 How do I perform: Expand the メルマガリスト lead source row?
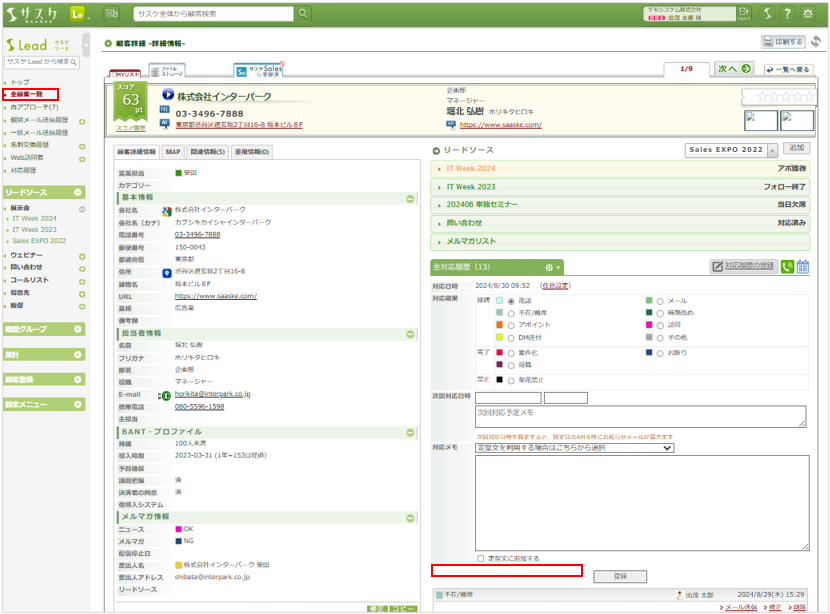coord(620,241)
